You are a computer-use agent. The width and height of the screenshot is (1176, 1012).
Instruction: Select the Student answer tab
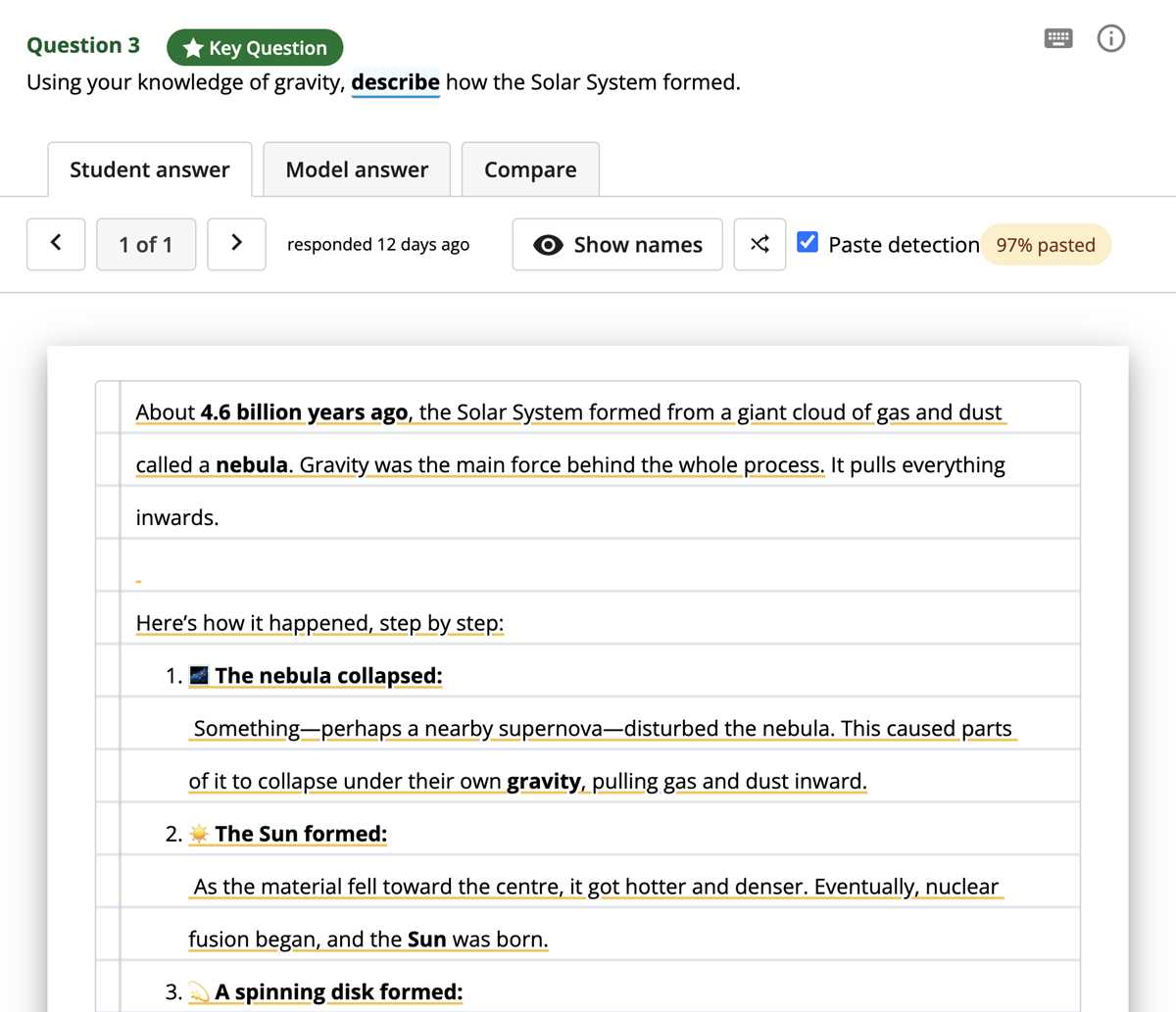click(150, 169)
